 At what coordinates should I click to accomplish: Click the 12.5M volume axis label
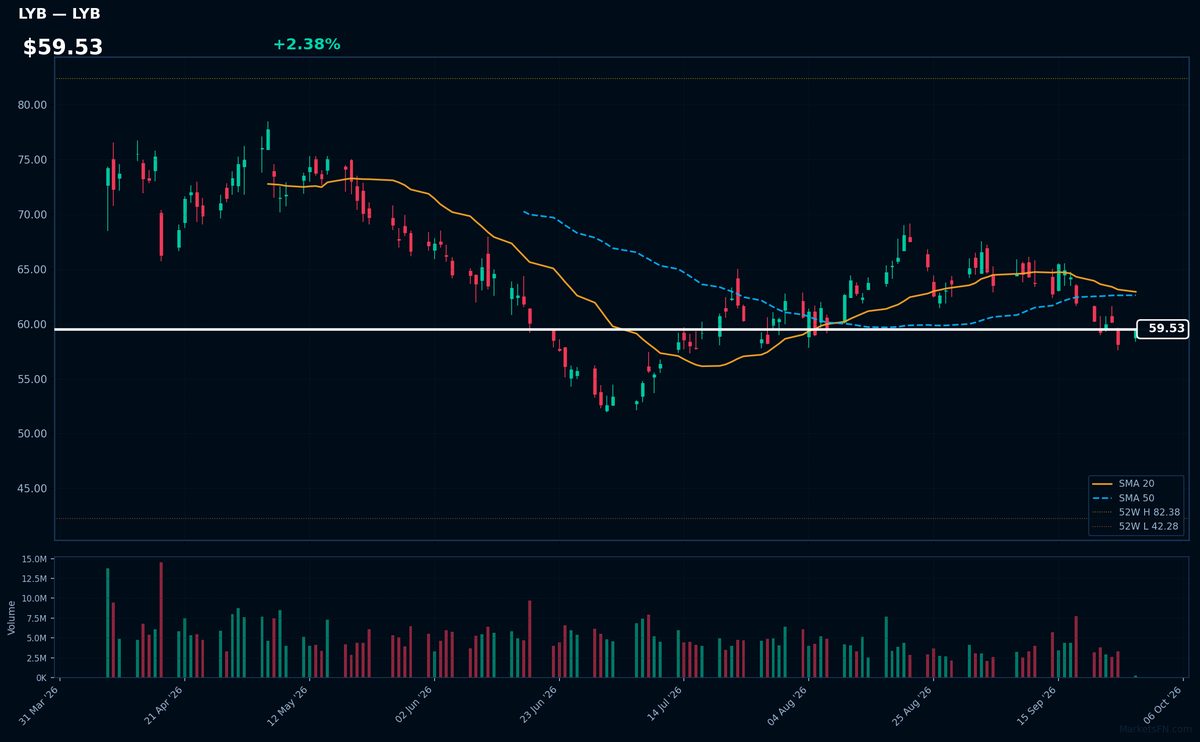[x=33, y=579]
